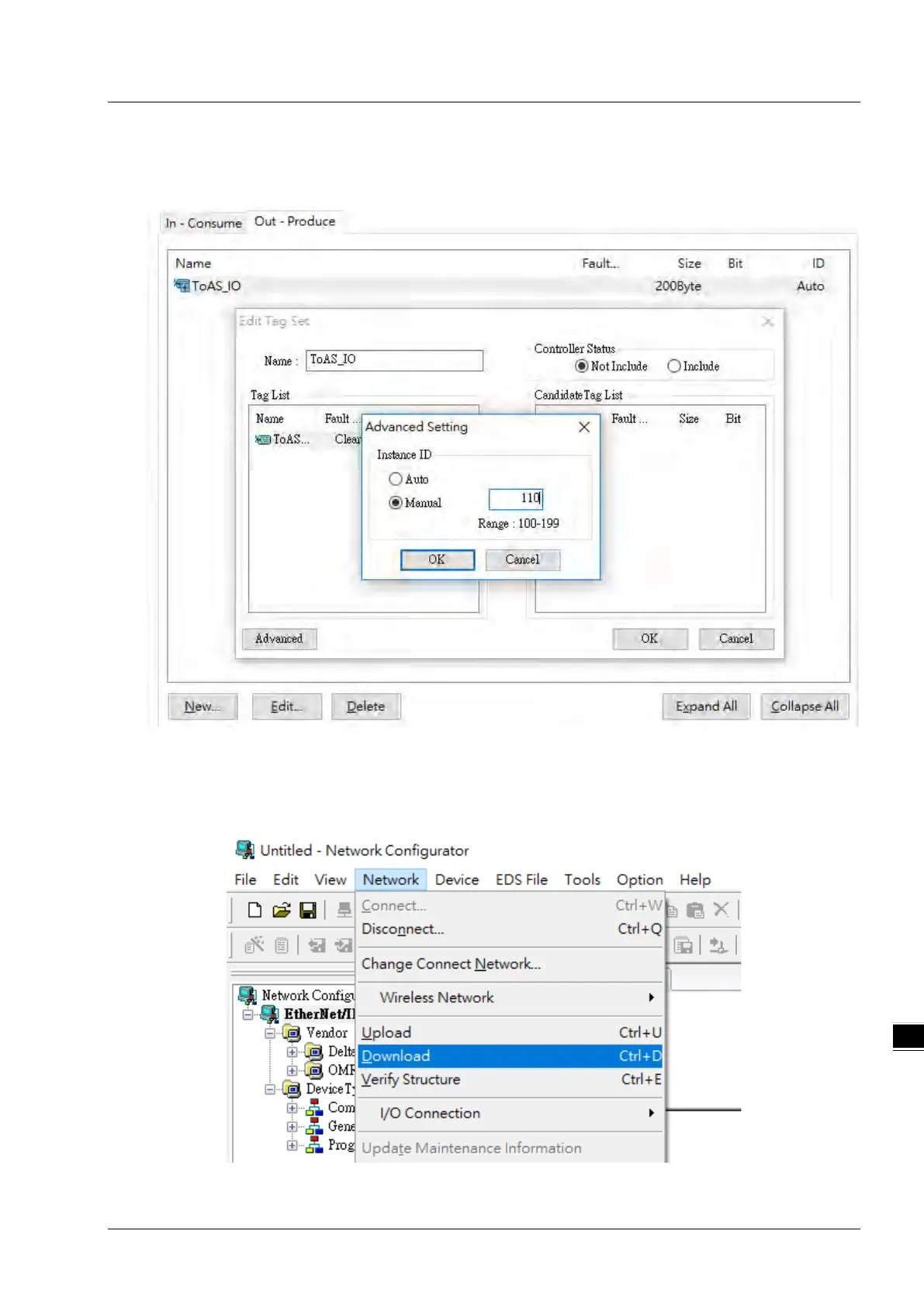Confirm Advanced Setting with OK
The image size is (924, 1307).
438,560
